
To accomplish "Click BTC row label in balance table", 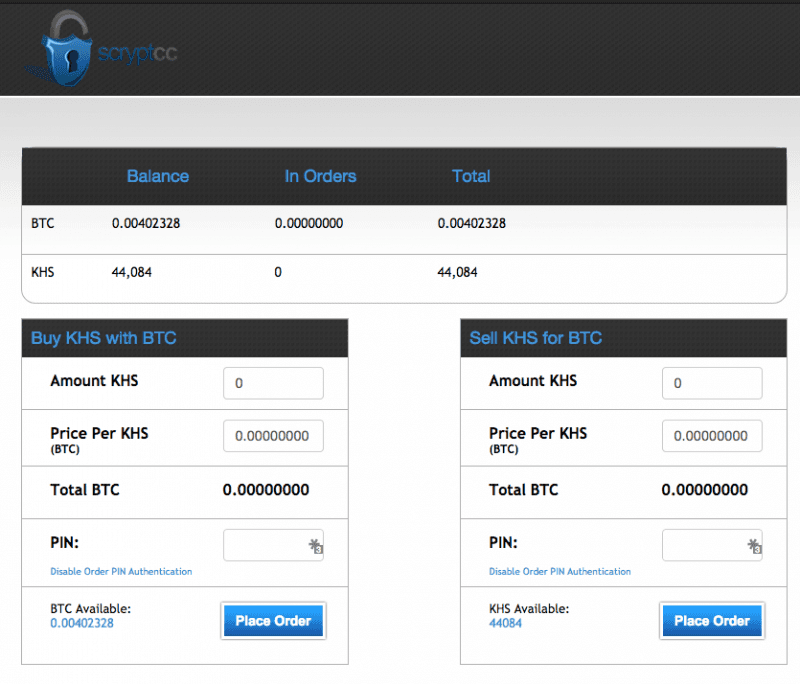I will [42, 223].
